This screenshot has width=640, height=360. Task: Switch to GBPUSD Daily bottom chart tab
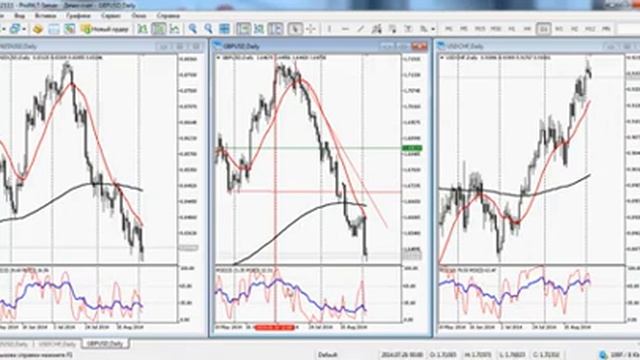coord(105,344)
